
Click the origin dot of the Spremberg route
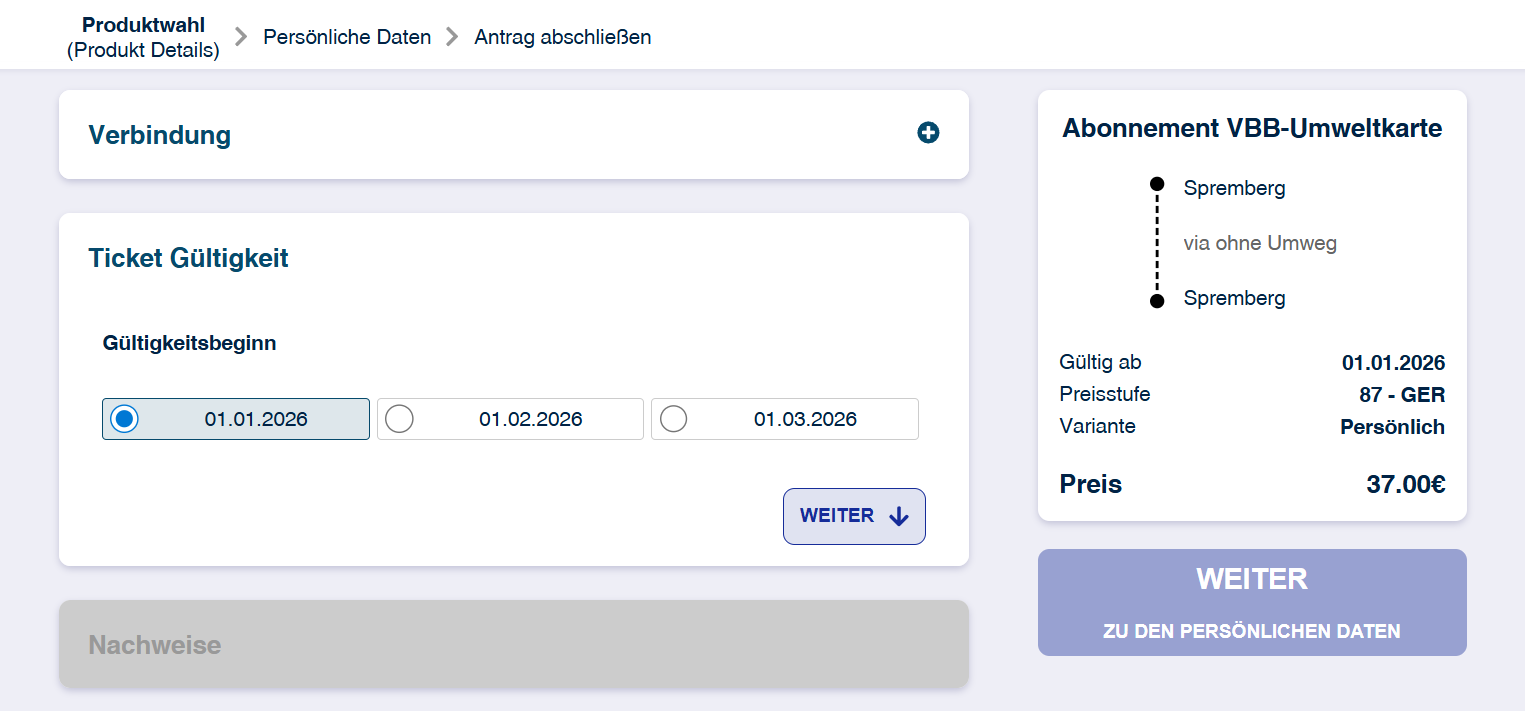point(1157,184)
